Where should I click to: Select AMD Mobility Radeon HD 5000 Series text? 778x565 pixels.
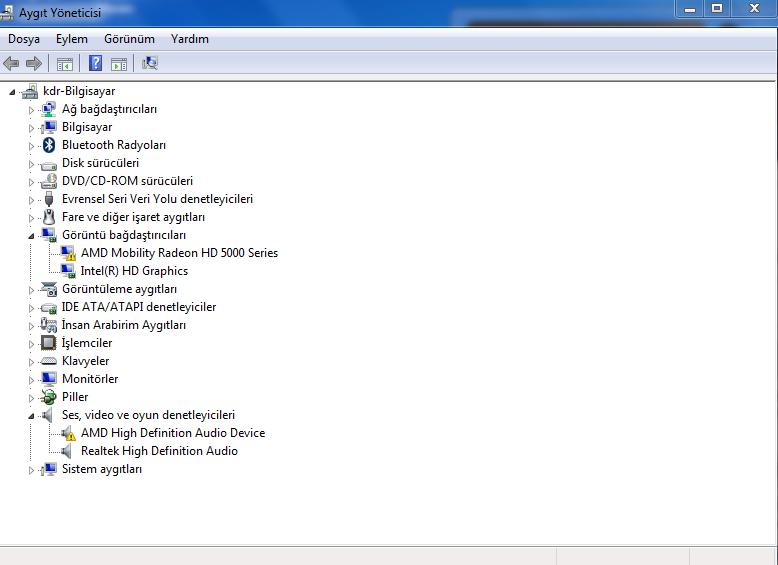pyautogui.click(x=179, y=253)
